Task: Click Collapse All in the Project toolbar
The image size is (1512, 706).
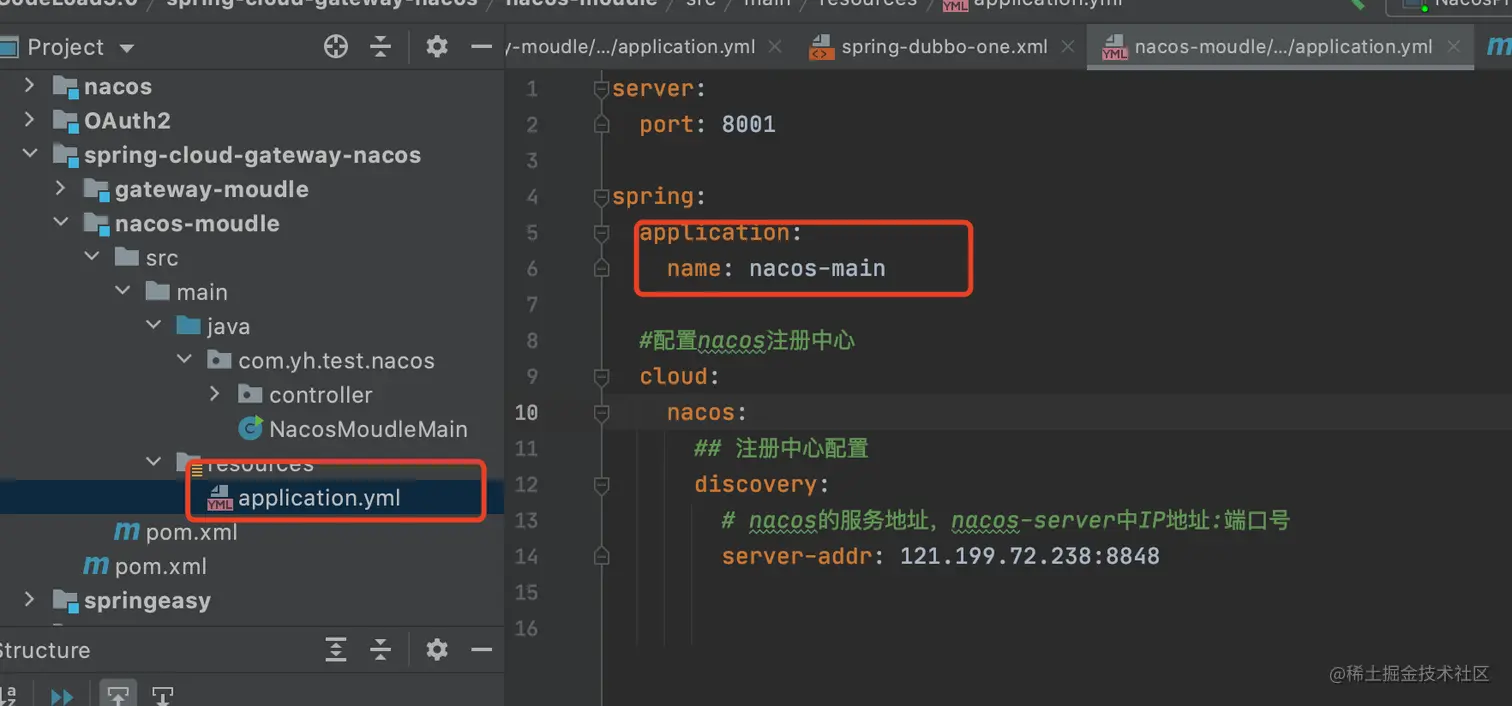Action: tap(381, 46)
